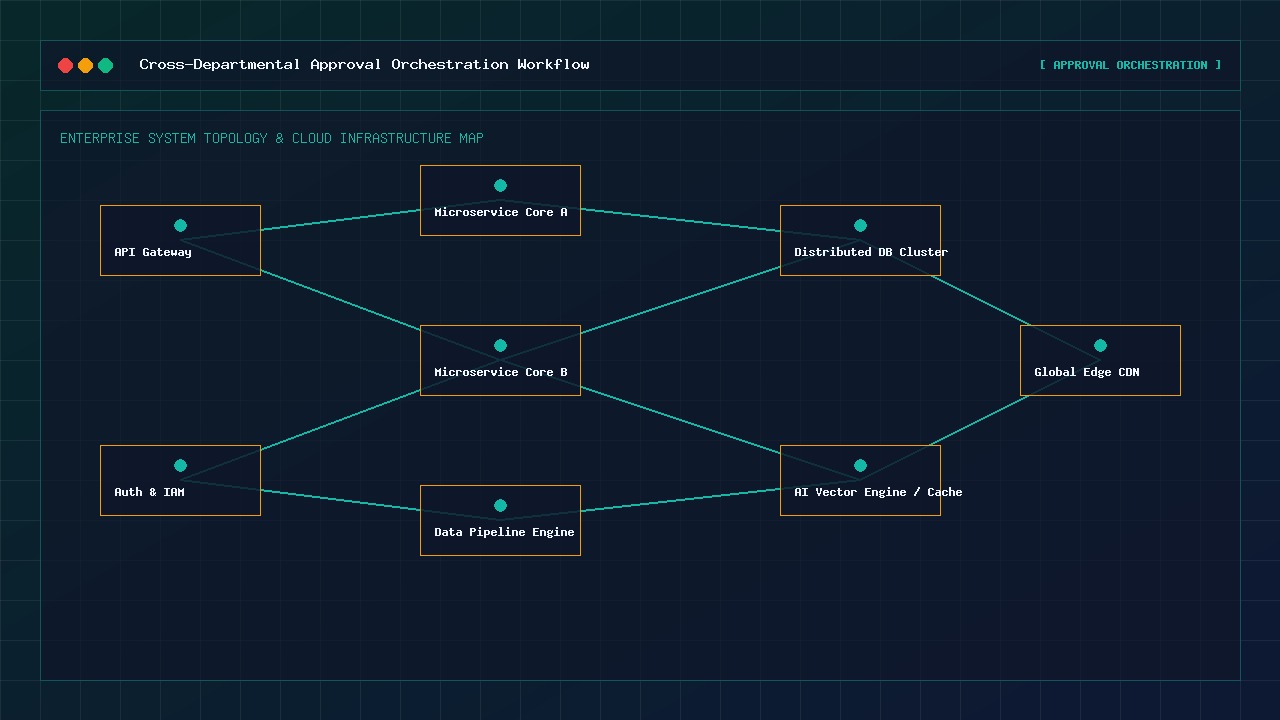Select the Auth & IAM label
Viewport: 1280px width, 720px height.
(x=149, y=492)
